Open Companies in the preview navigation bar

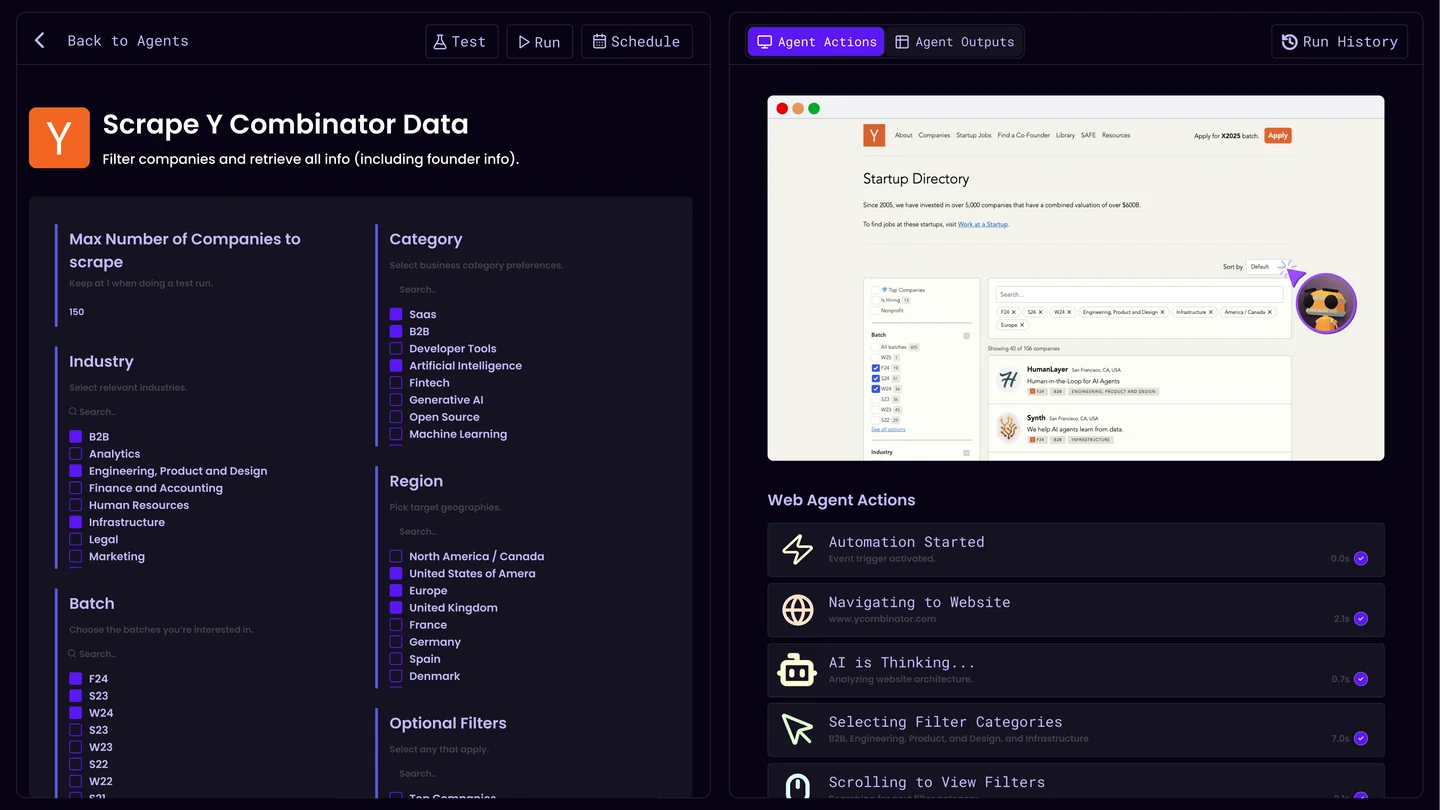click(x=934, y=135)
